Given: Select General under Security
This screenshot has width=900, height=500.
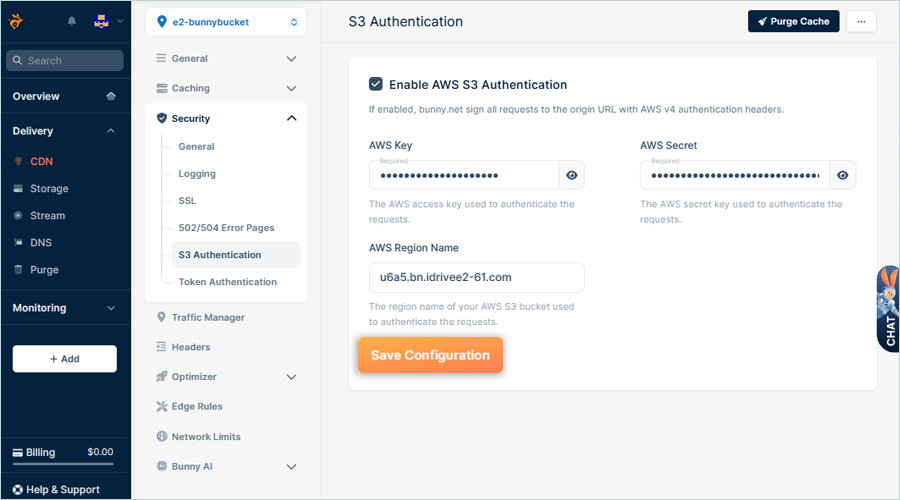Looking at the screenshot, I should [196, 146].
